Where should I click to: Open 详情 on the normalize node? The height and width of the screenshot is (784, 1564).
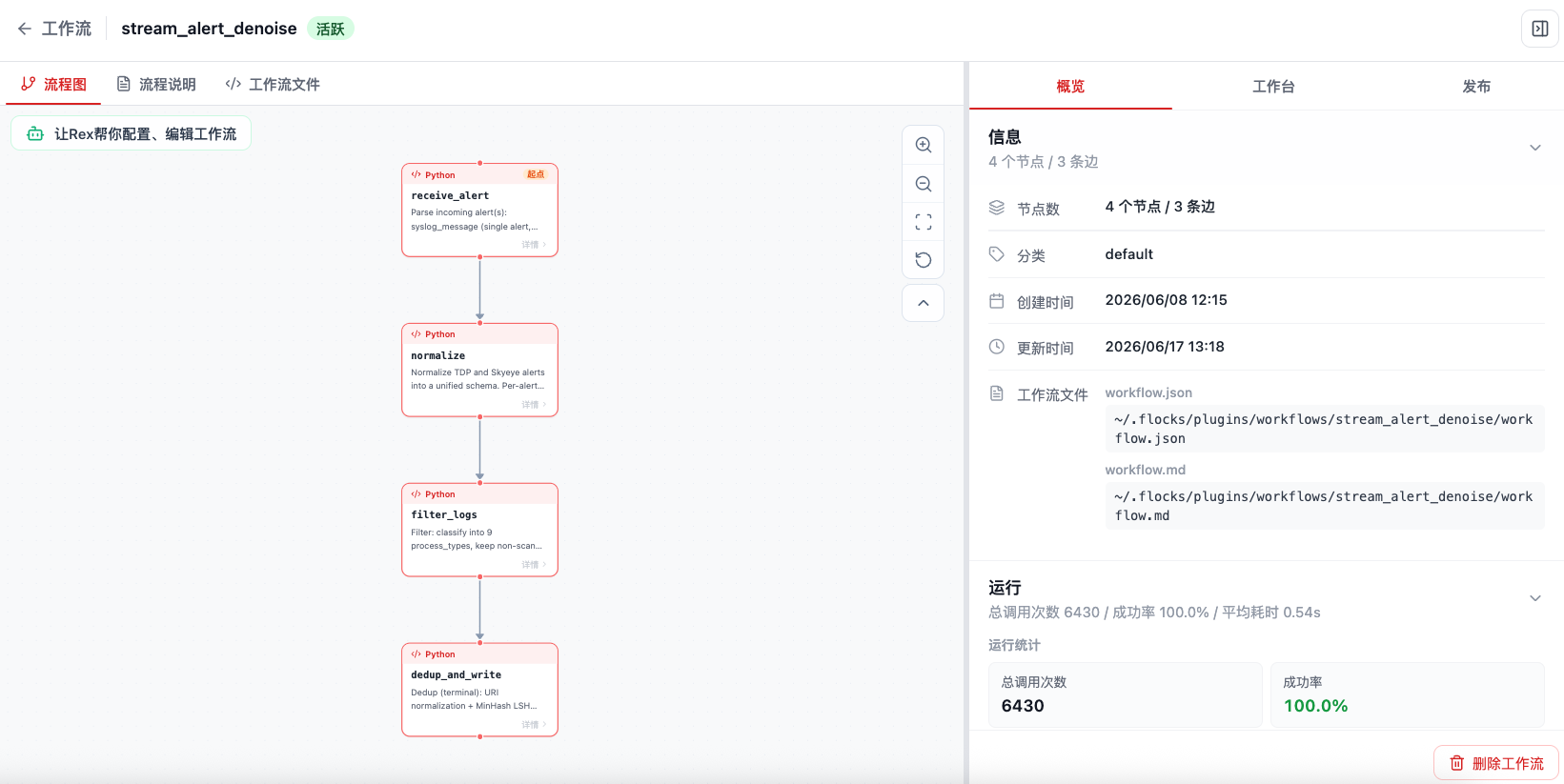tap(534, 405)
